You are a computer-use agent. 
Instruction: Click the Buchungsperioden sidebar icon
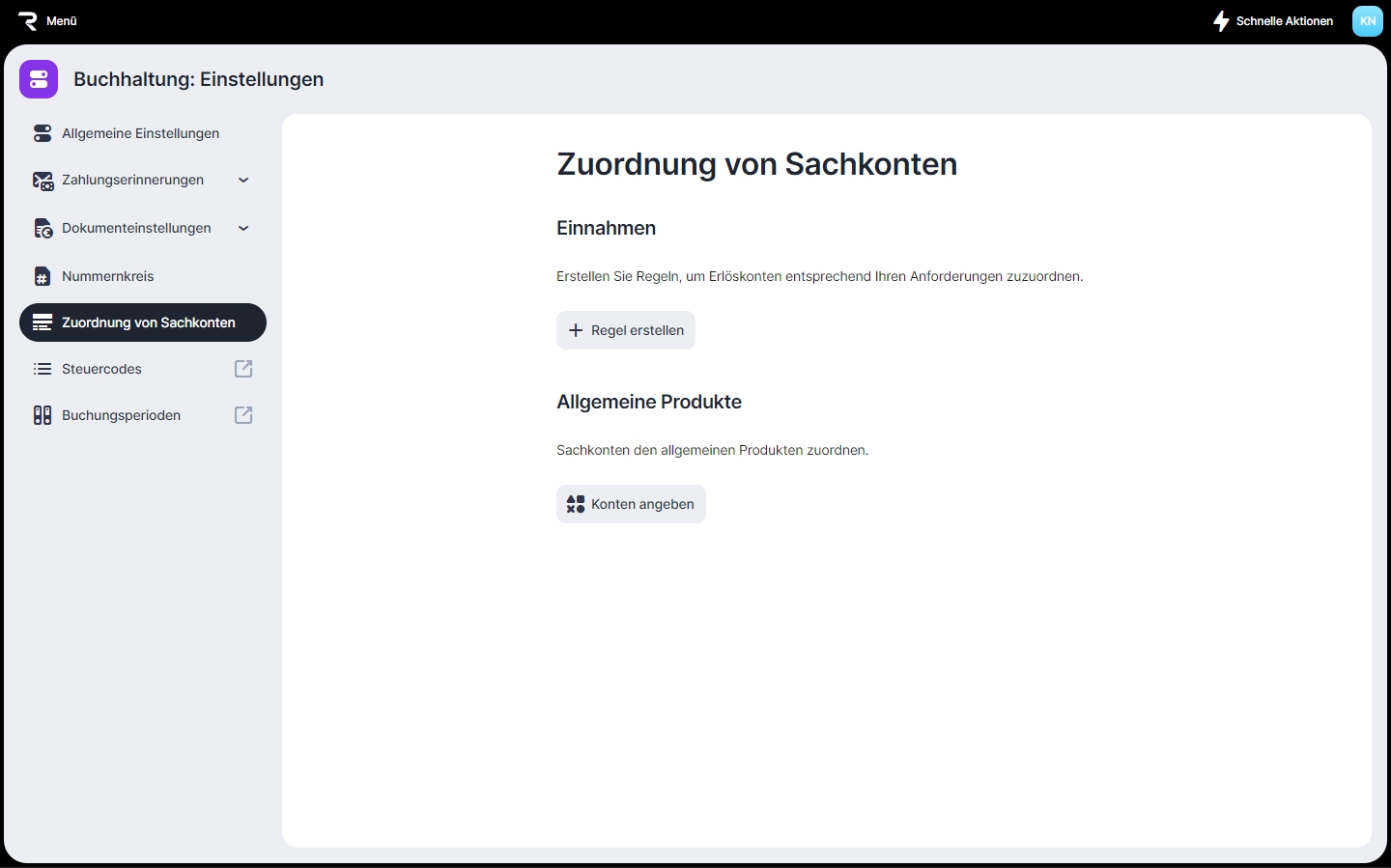click(x=43, y=415)
